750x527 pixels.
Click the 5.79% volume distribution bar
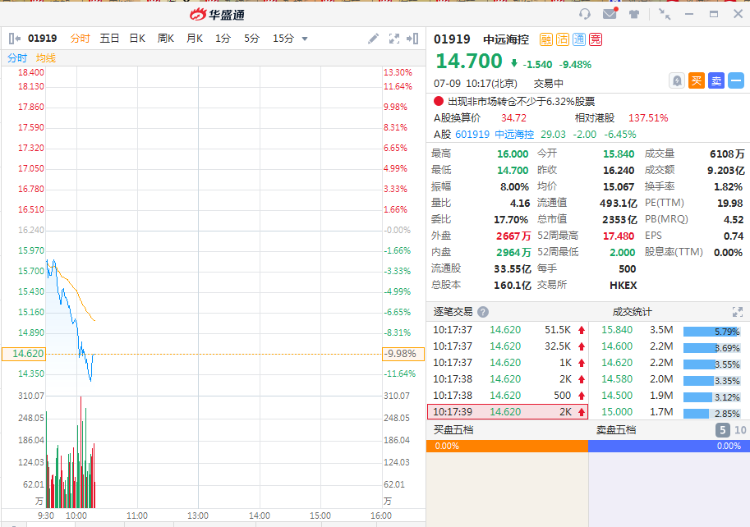click(x=712, y=331)
